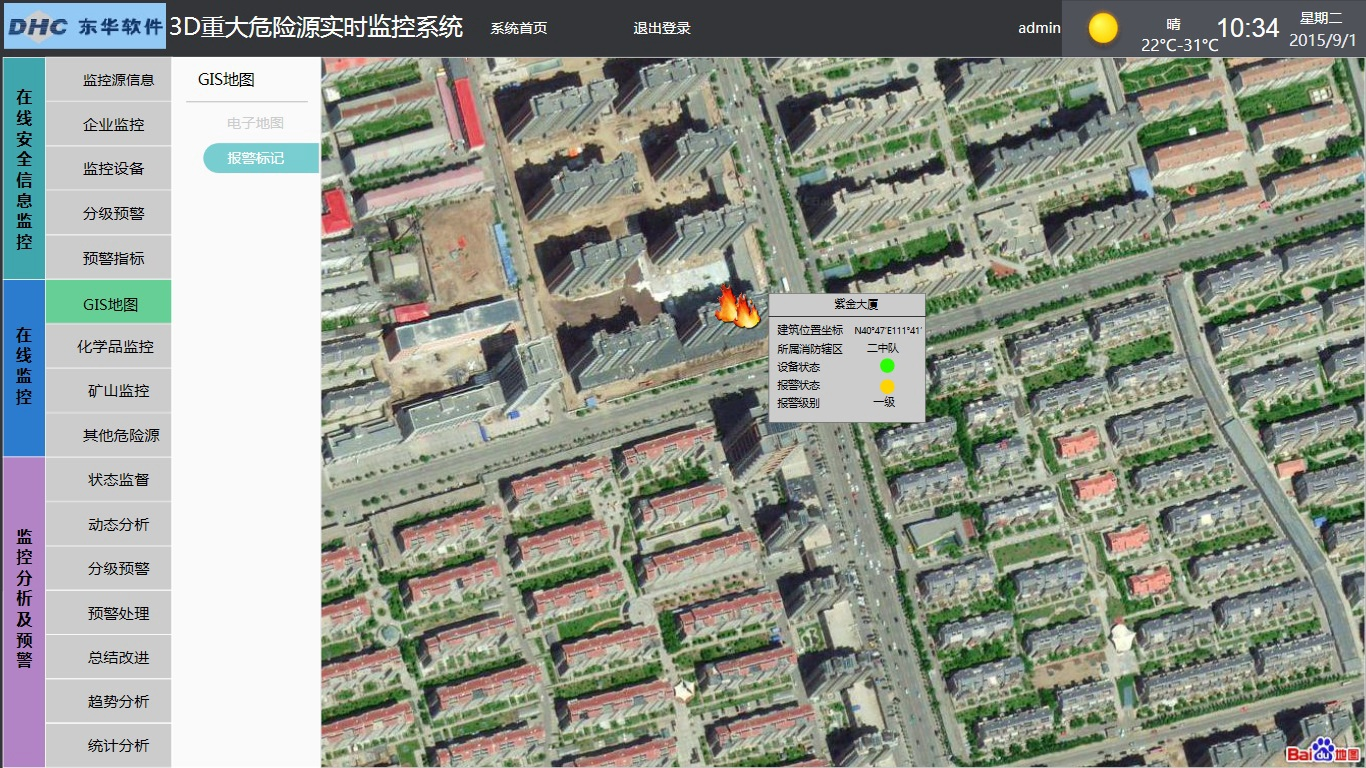Click the large fire alarm marker on map
This screenshot has width=1366, height=768.
click(738, 307)
